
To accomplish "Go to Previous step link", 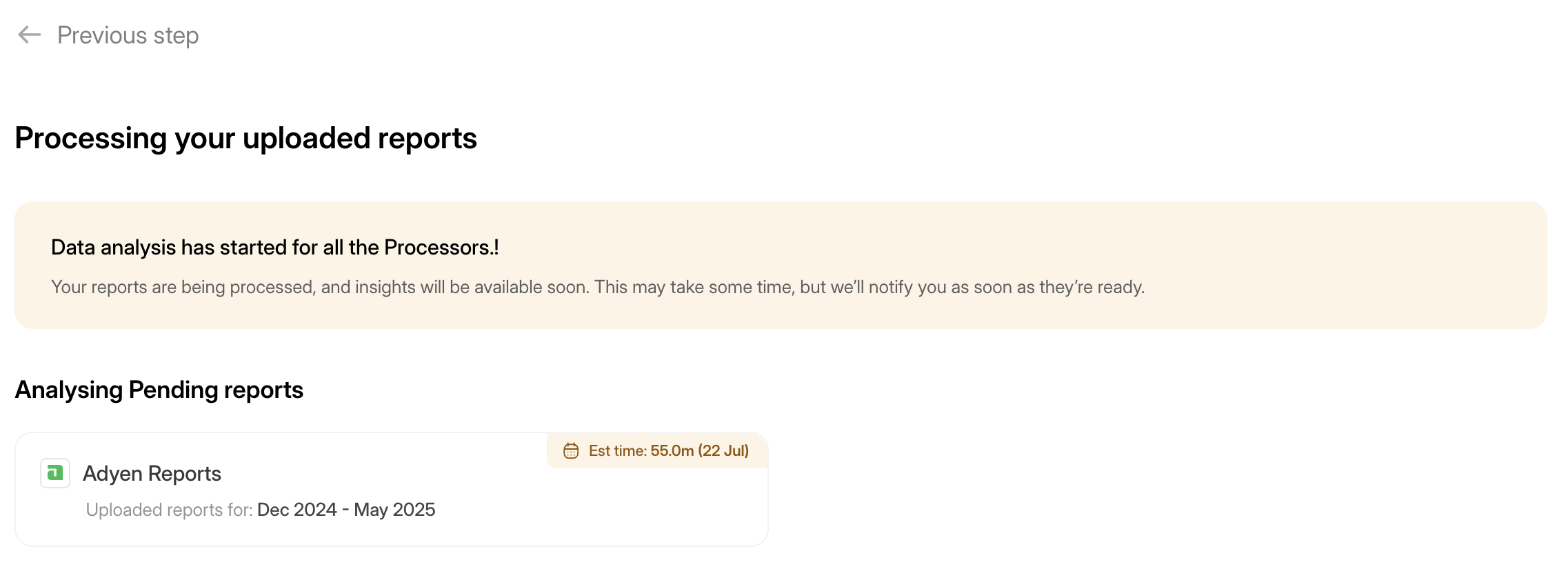I will click(x=128, y=35).
